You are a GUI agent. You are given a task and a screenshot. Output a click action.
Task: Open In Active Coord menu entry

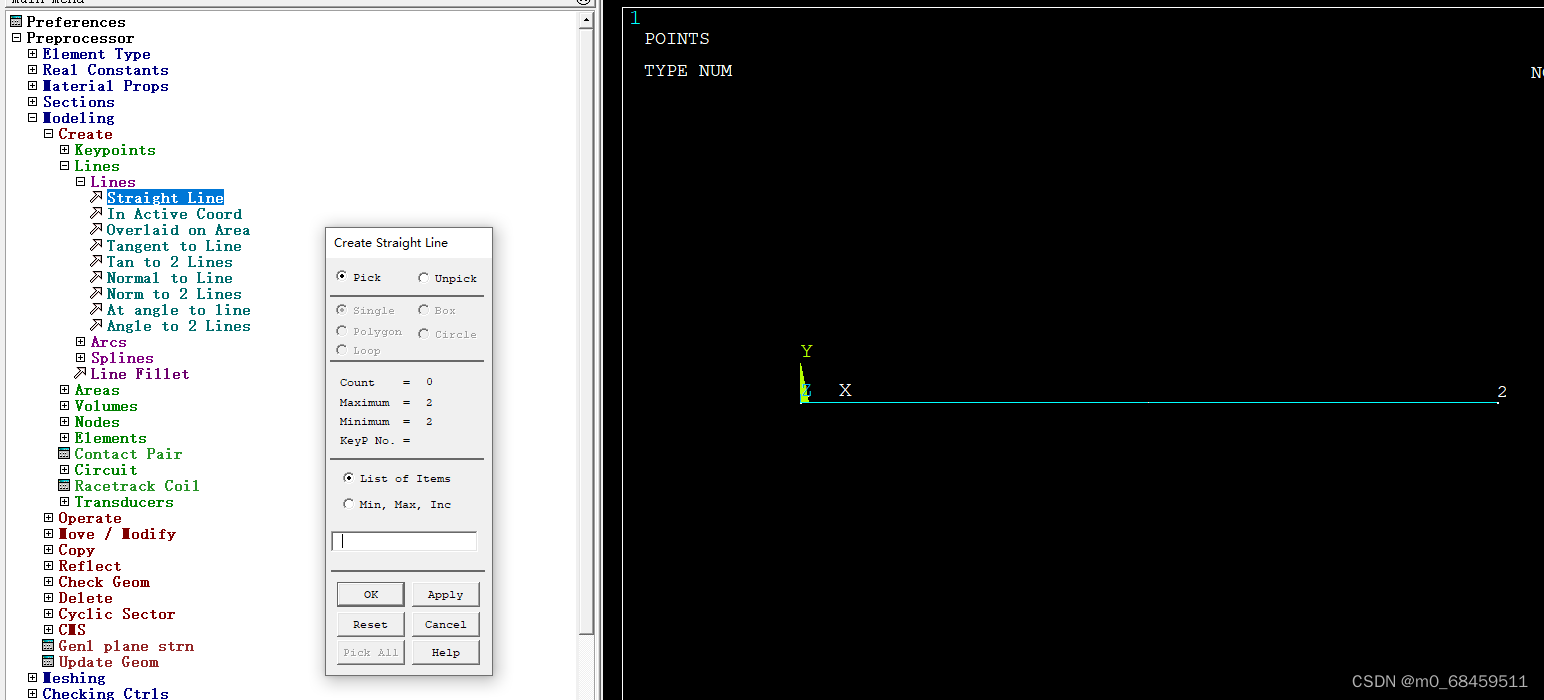click(174, 214)
